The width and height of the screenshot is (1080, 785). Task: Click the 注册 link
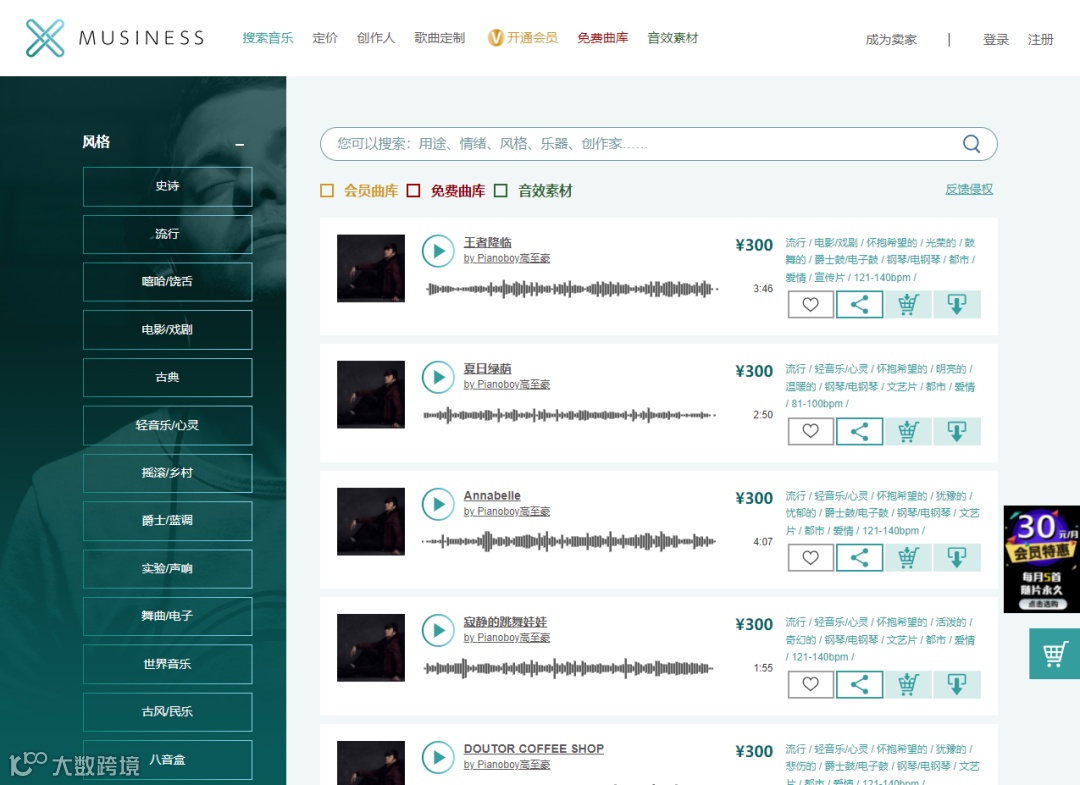[x=1041, y=40]
